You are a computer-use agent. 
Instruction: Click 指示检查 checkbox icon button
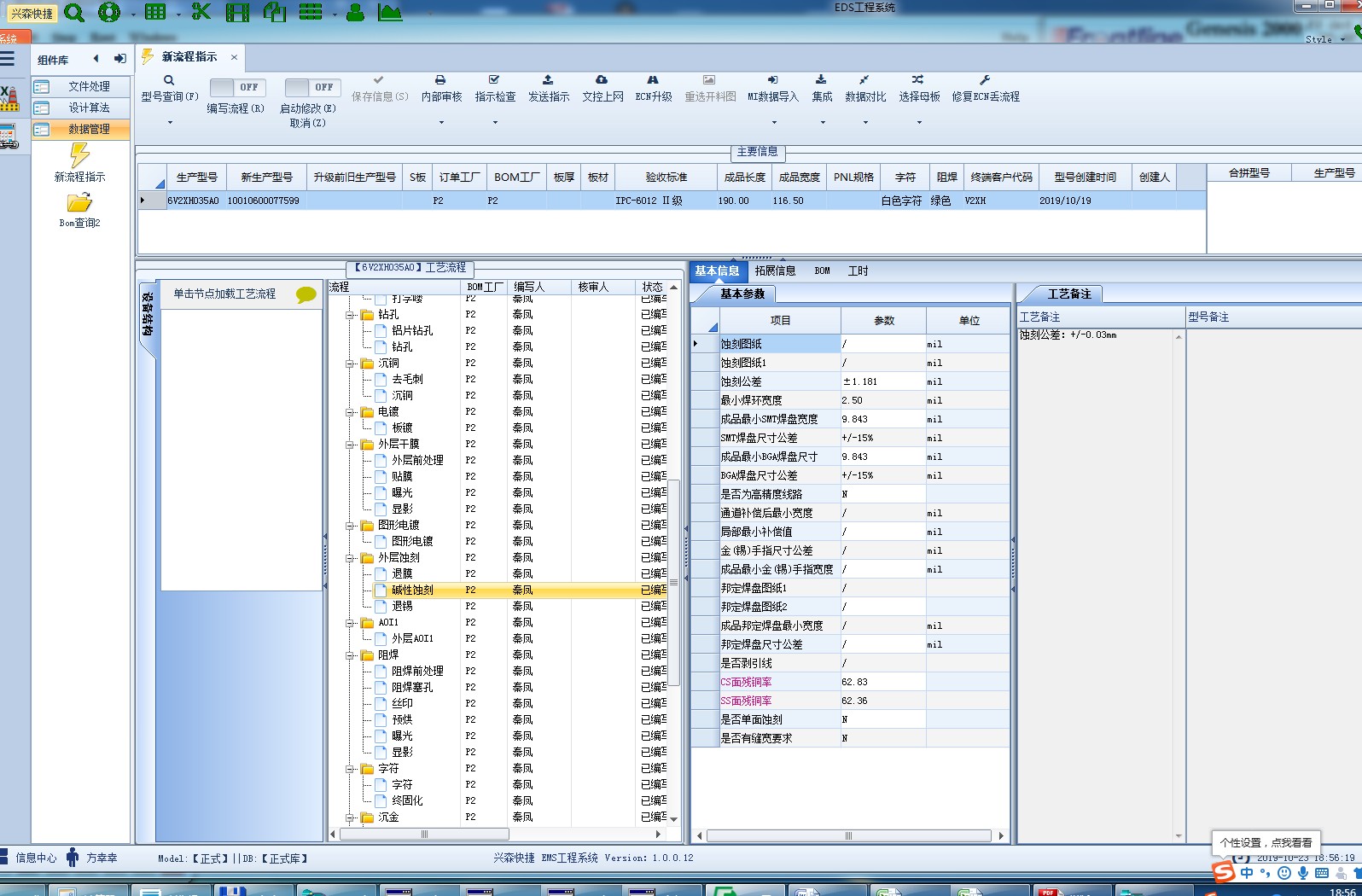pos(495,88)
